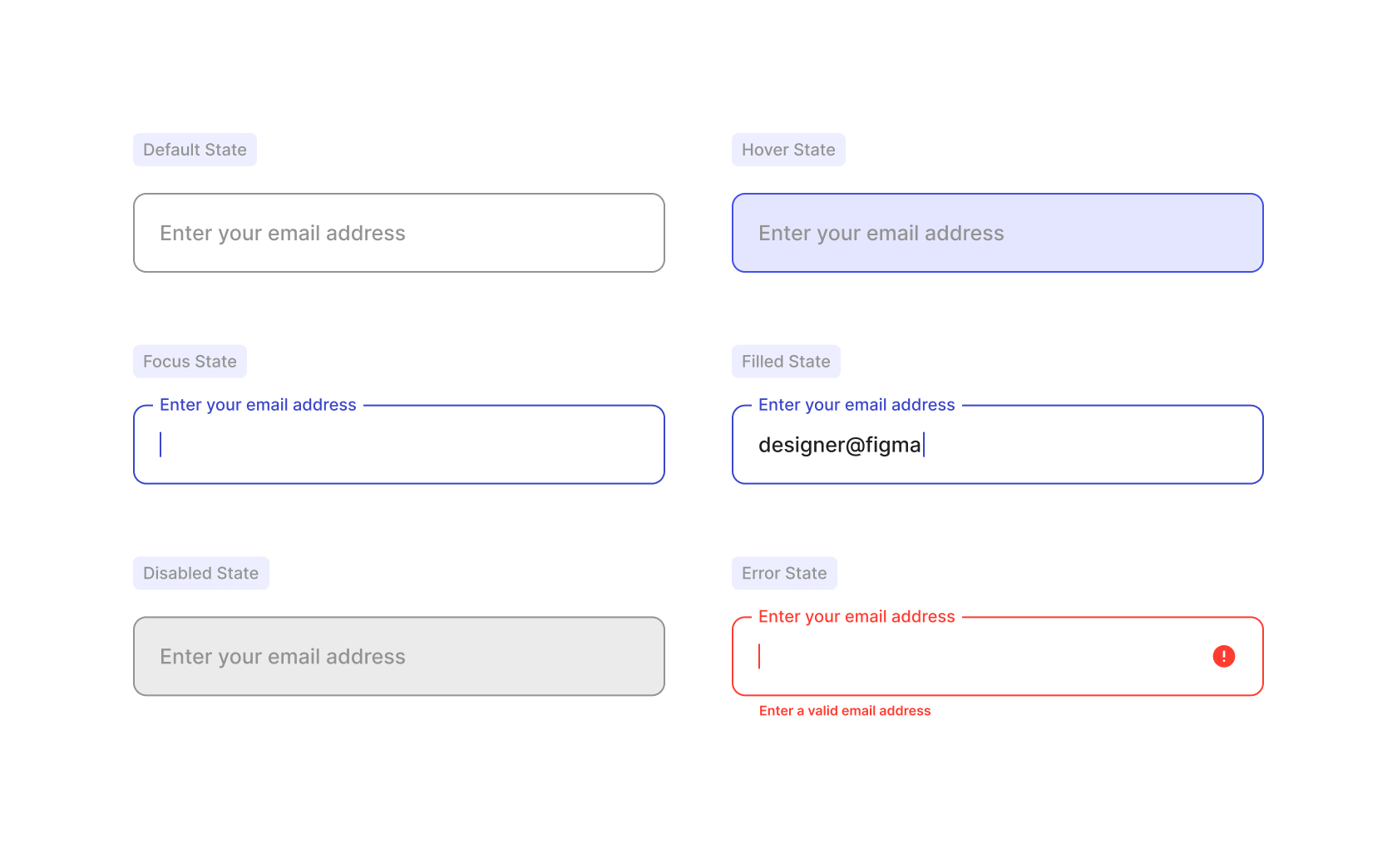Click inside the red-bordered Error State field

pos(998,656)
